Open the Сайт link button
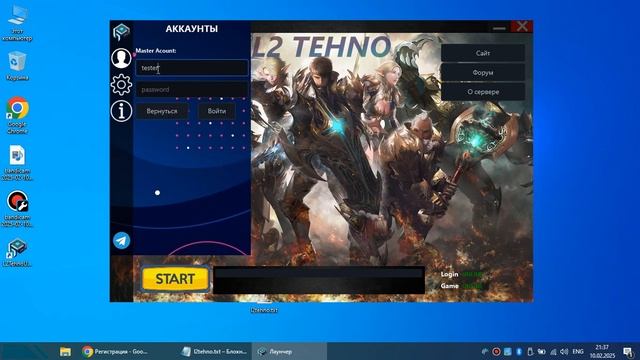 click(x=483, y=53)
